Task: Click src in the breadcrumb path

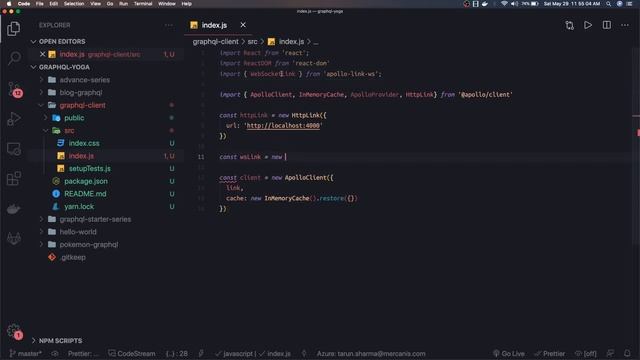Action: [x=252, y=42]
